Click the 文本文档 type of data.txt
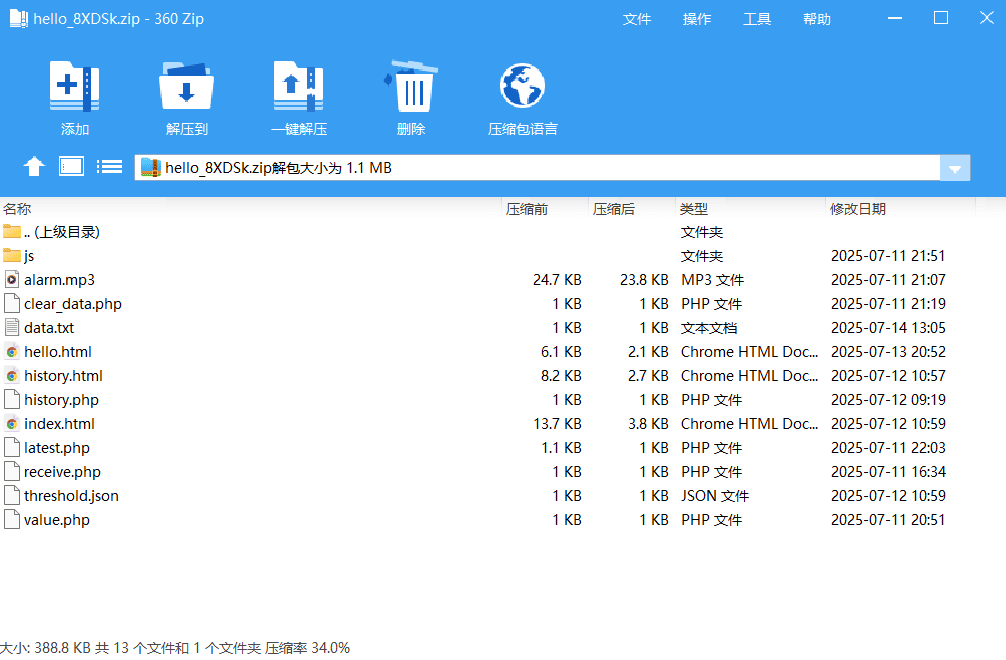Screen dimensions: 1006x660 click(709, 328)
